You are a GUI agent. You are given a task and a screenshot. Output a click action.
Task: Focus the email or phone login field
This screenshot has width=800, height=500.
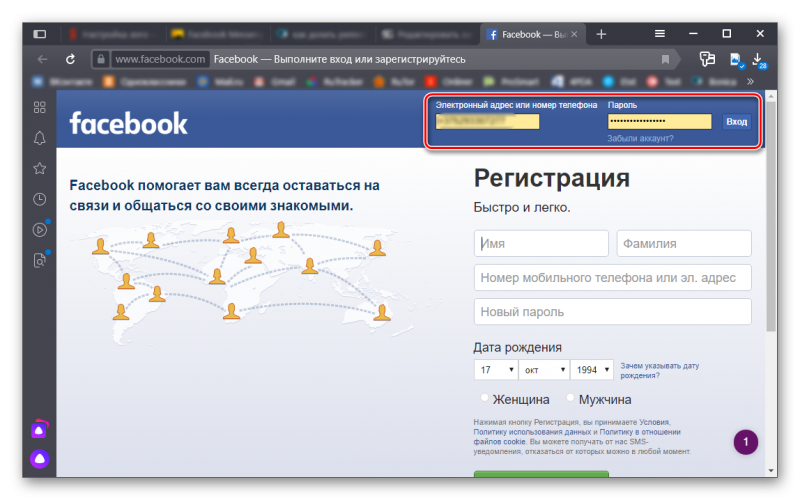(x=487, y=121)
